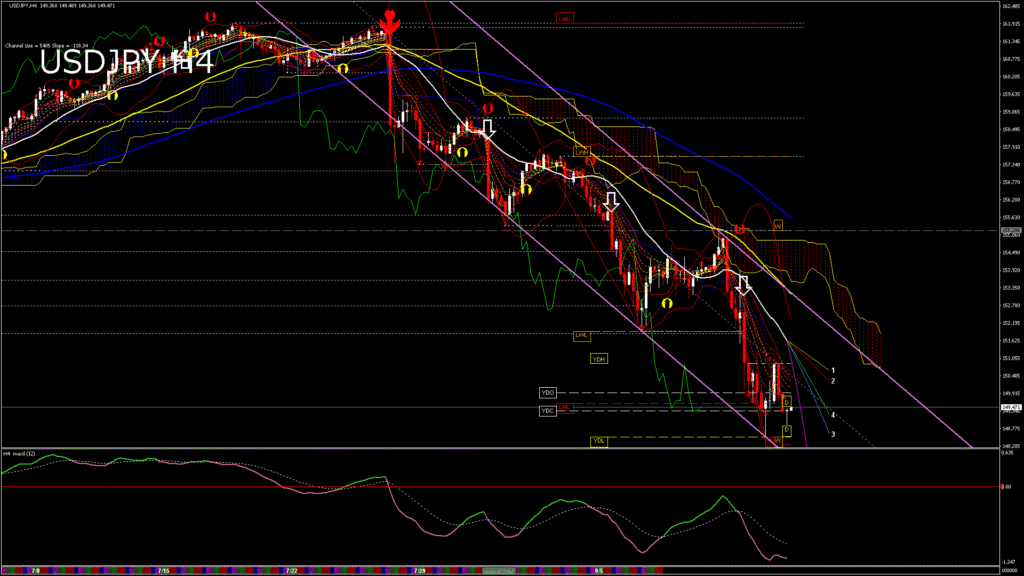Select the YDC price level label
The height and width of the screenshot is (576, 1024).
tap(547, 410)
